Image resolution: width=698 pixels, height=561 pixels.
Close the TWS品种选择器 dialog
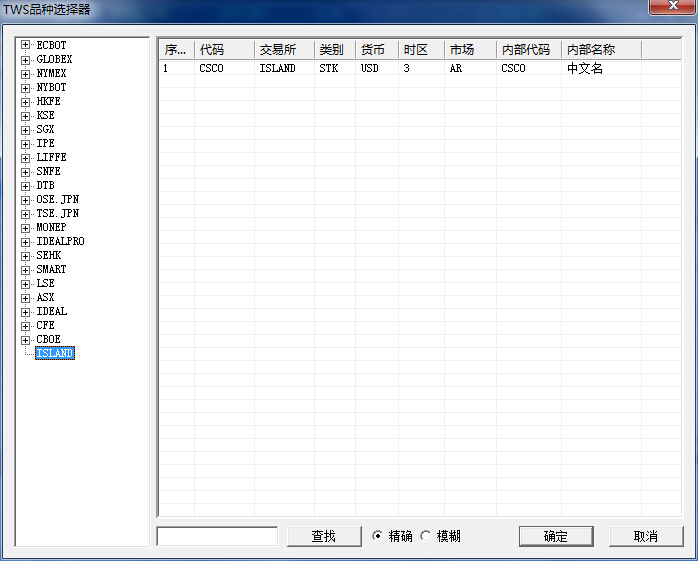[671, 8]
